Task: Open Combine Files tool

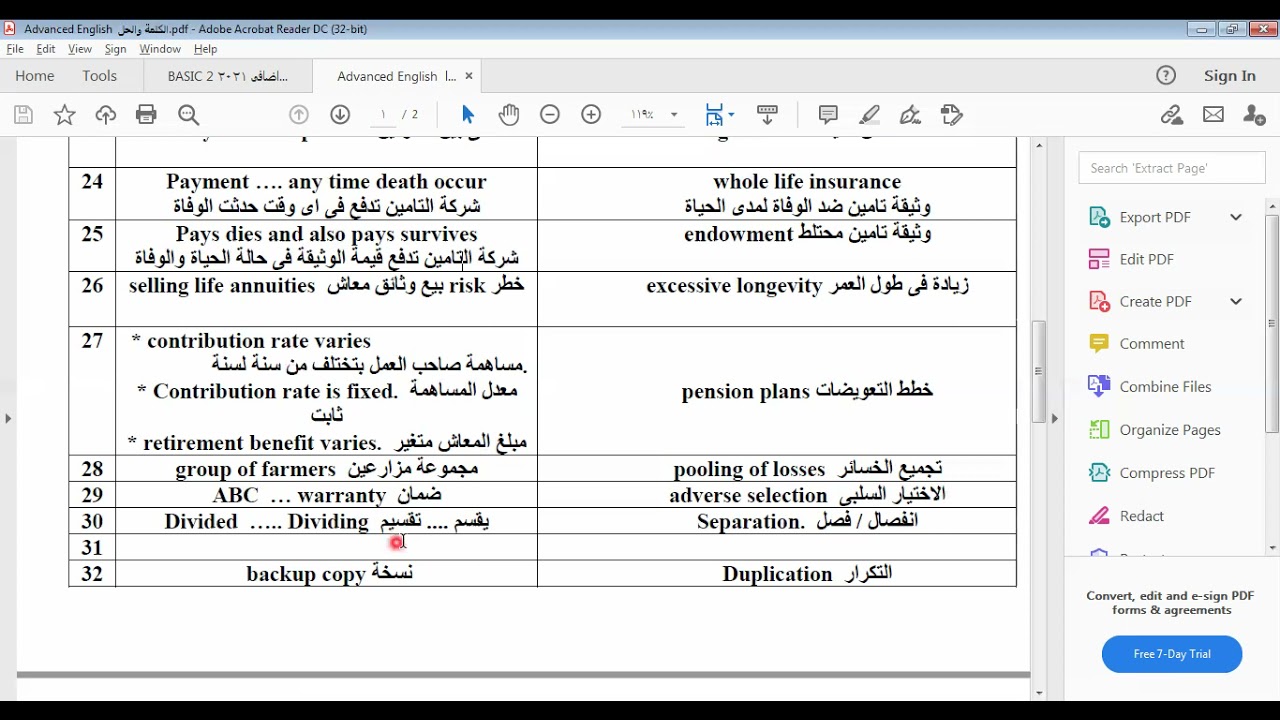Action: point(1165,386)
